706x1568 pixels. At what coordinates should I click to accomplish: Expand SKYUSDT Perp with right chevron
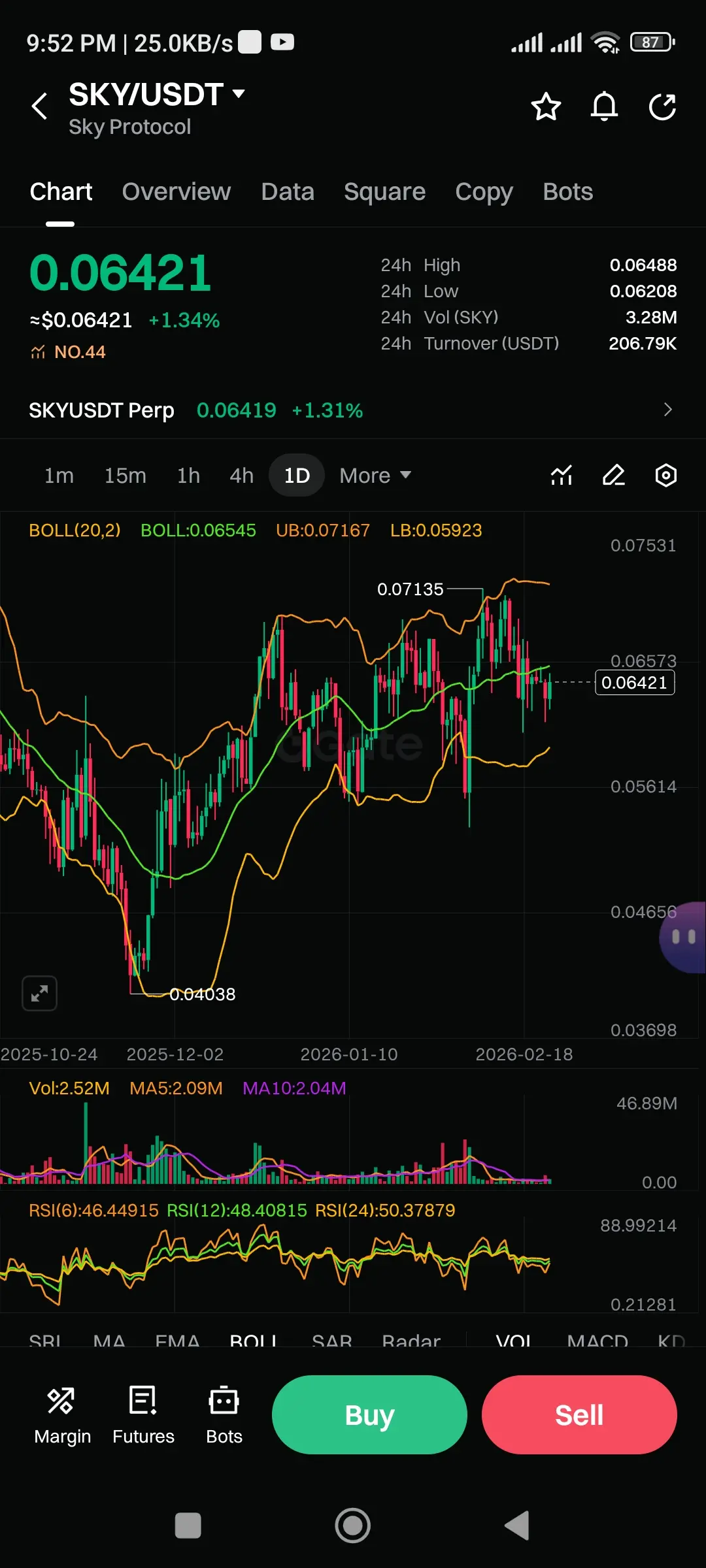point(668,410)
